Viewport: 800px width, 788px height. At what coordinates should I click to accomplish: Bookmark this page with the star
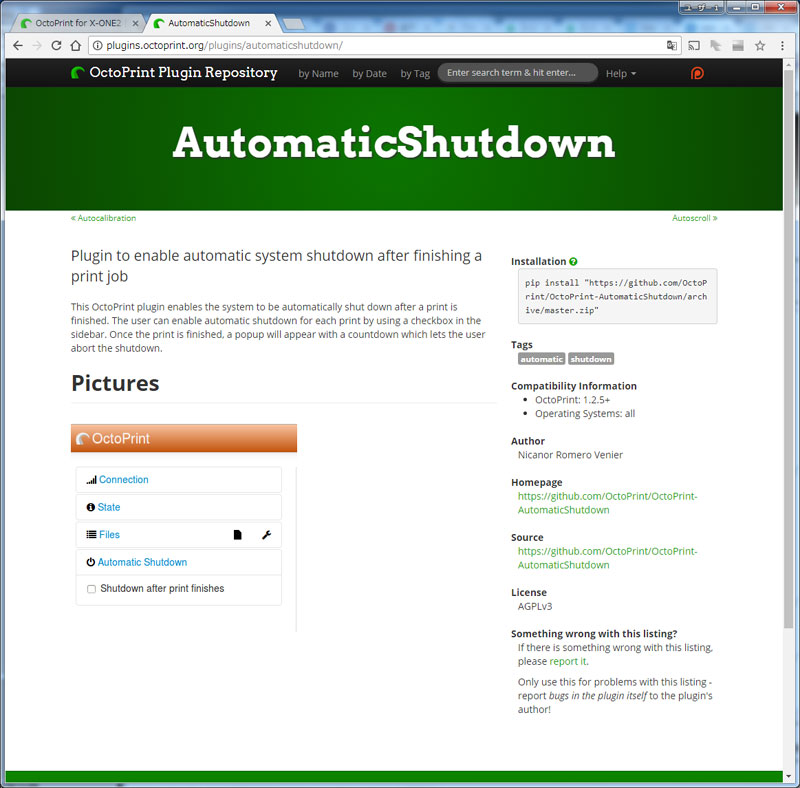click(760, 45)
